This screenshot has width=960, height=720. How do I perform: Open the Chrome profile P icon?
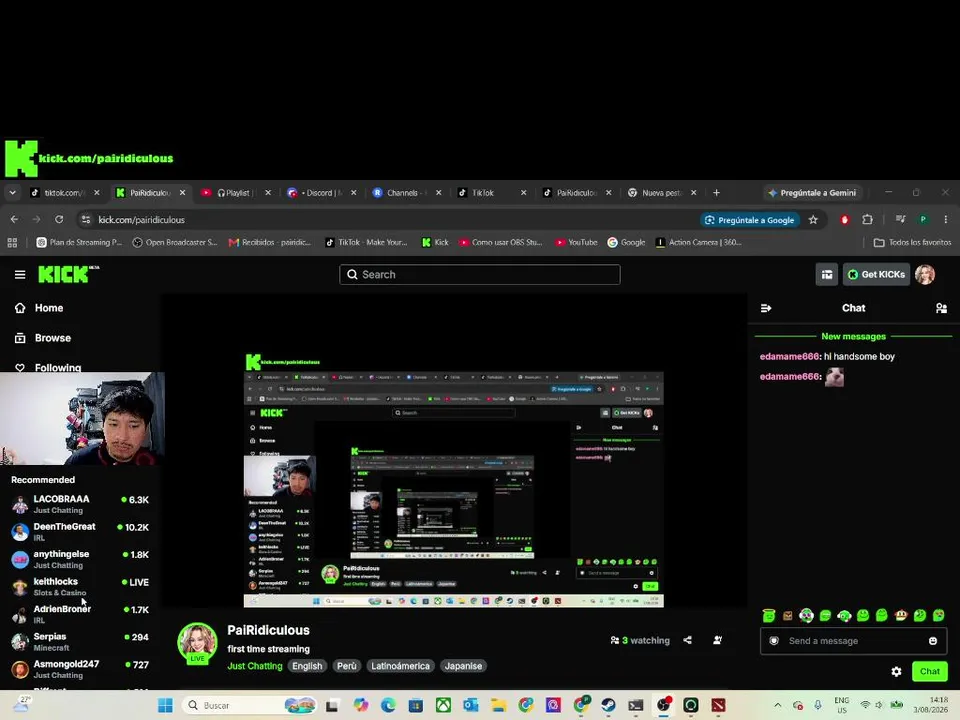coord(923,219)
